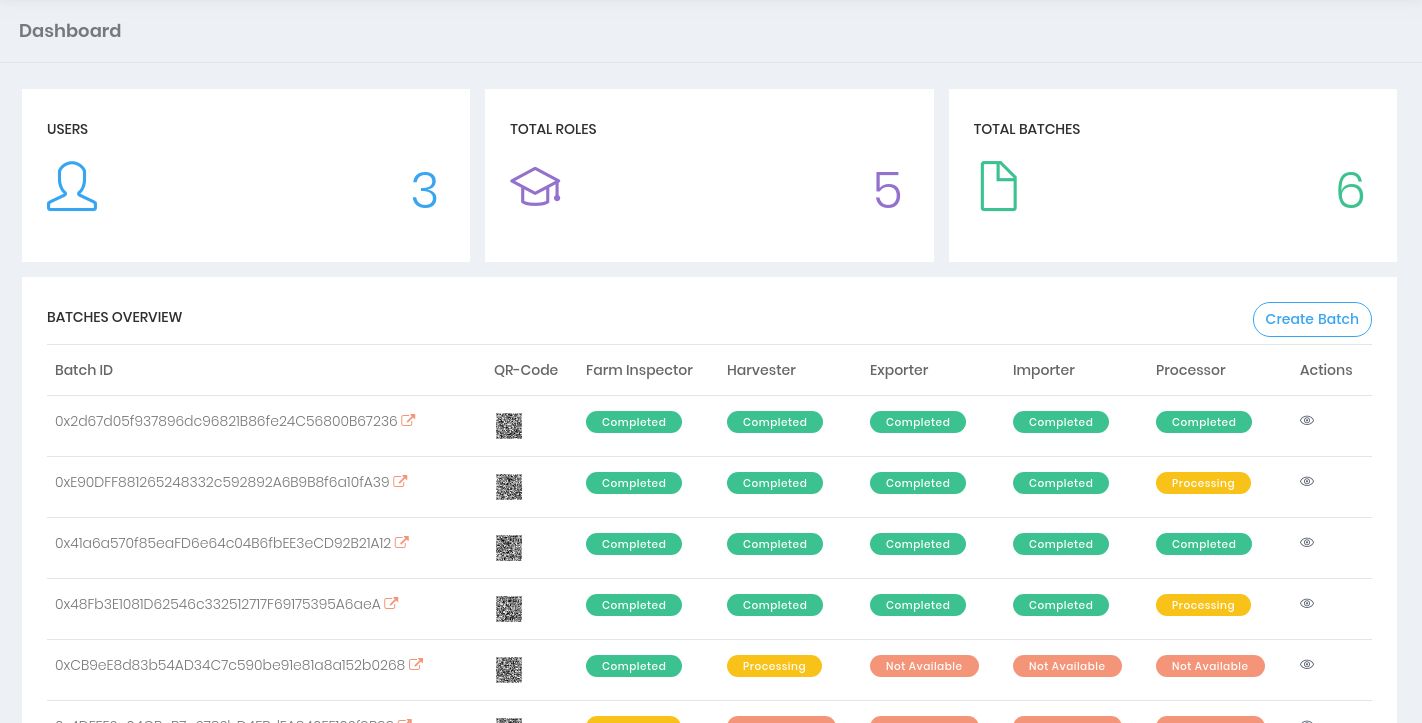This screenshot has width=1422, height=723.
Task: Click the USERS card label
Action: click(68, 129)
